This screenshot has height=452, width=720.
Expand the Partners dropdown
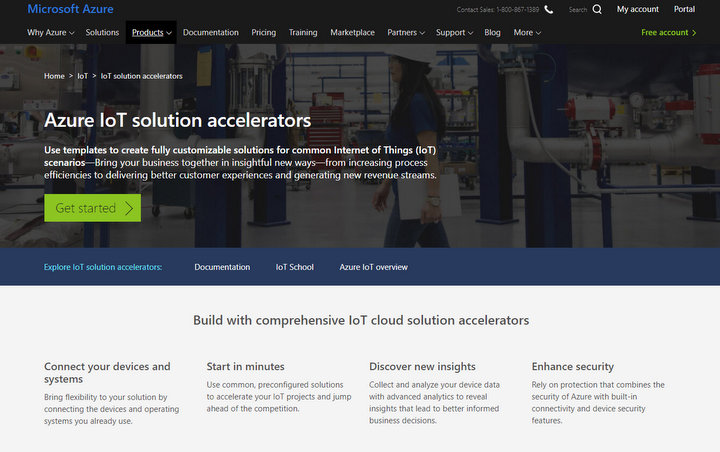(406, 33)
